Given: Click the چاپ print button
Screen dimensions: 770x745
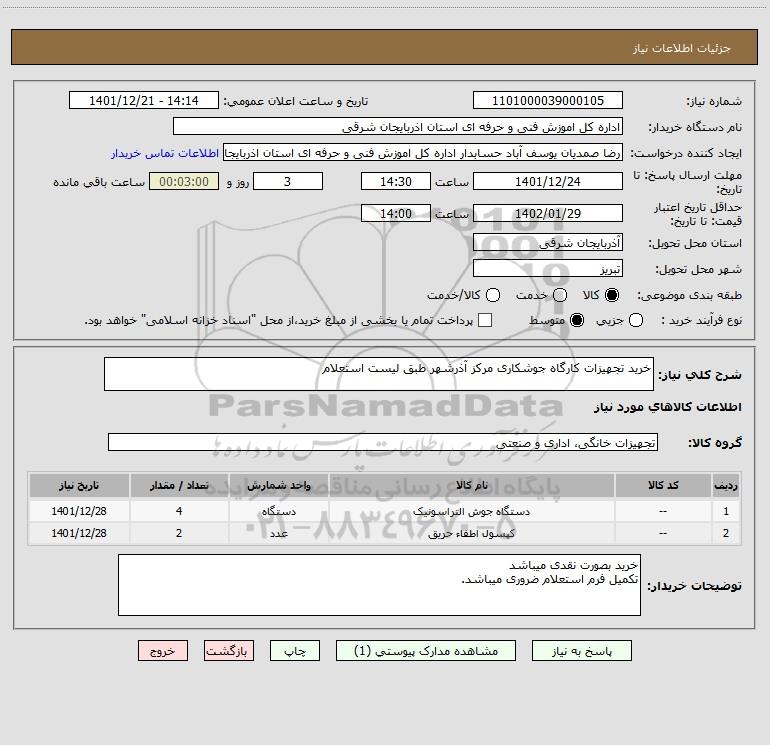Looking at the screenshot, I should point(295,651).
